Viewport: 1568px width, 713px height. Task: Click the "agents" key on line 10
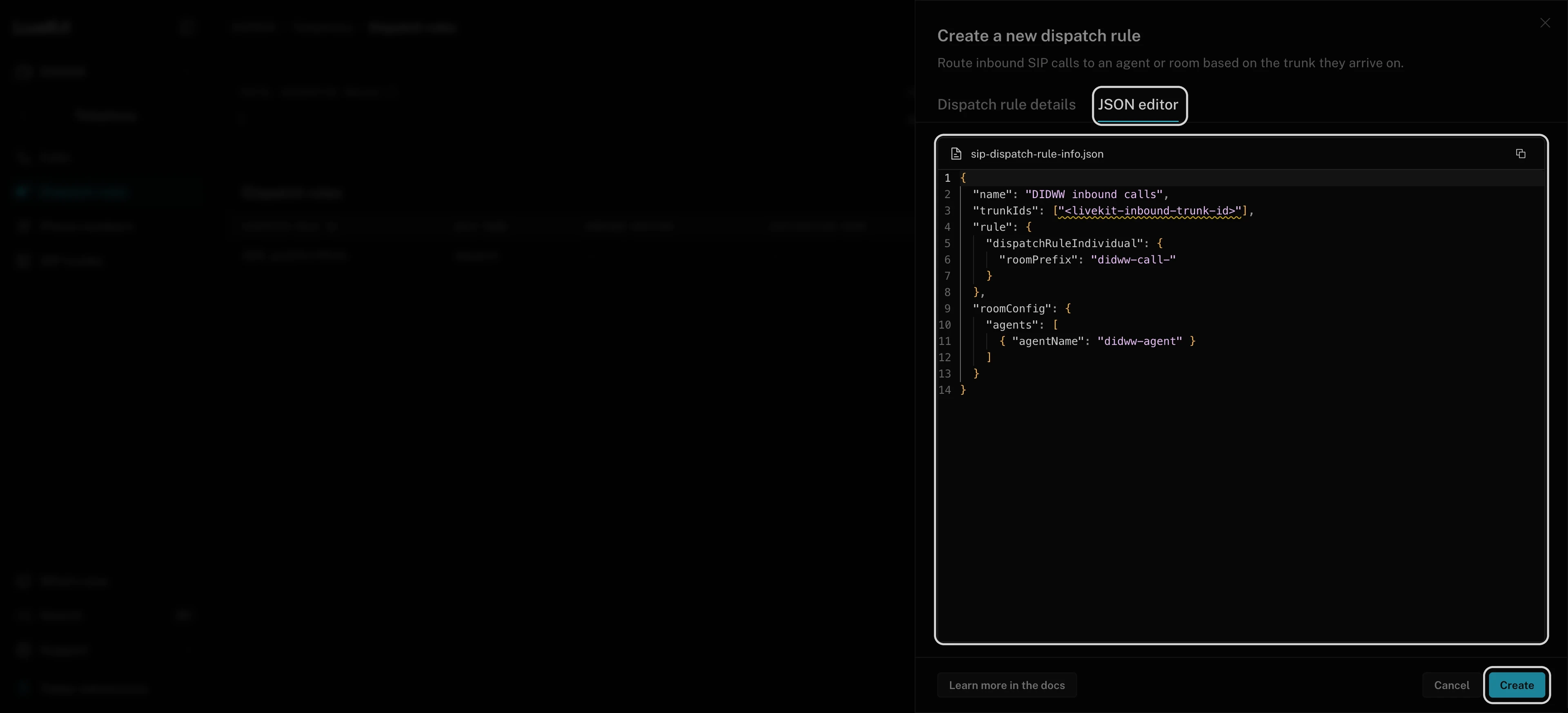[1012, 325]
